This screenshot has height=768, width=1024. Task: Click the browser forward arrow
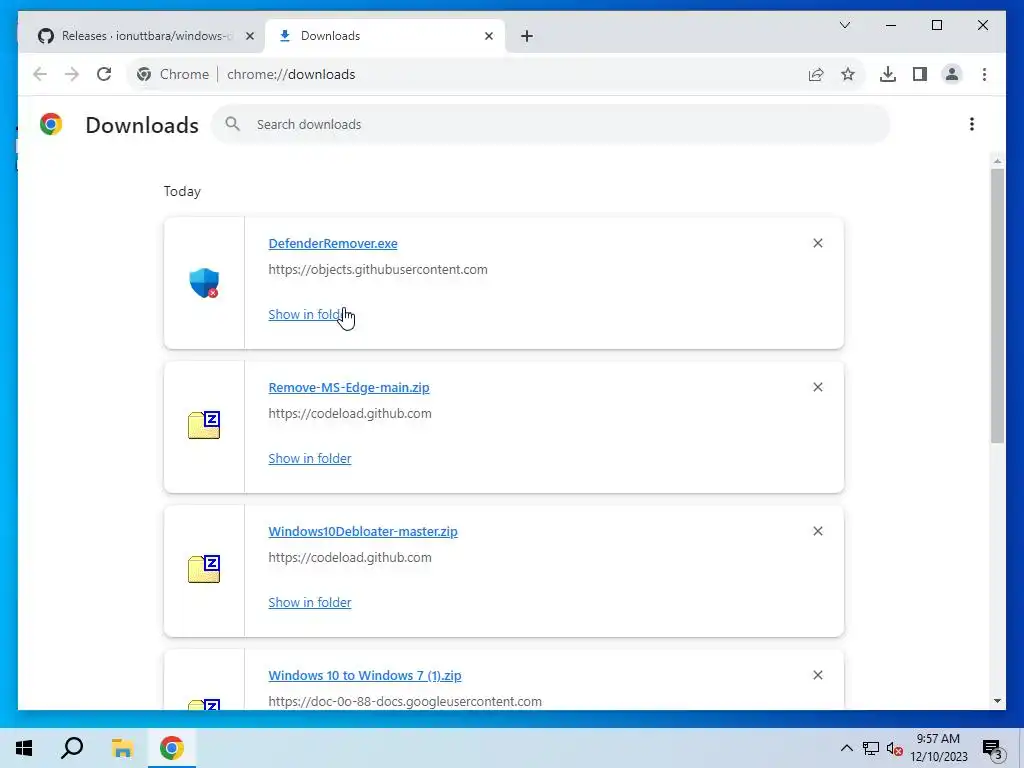72,74
